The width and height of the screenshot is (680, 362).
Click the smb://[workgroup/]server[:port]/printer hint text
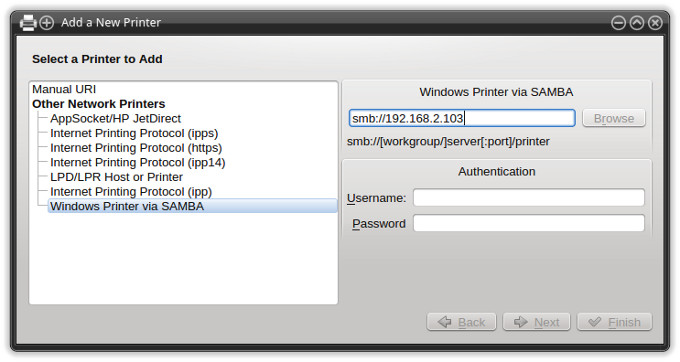coord(448,142)
